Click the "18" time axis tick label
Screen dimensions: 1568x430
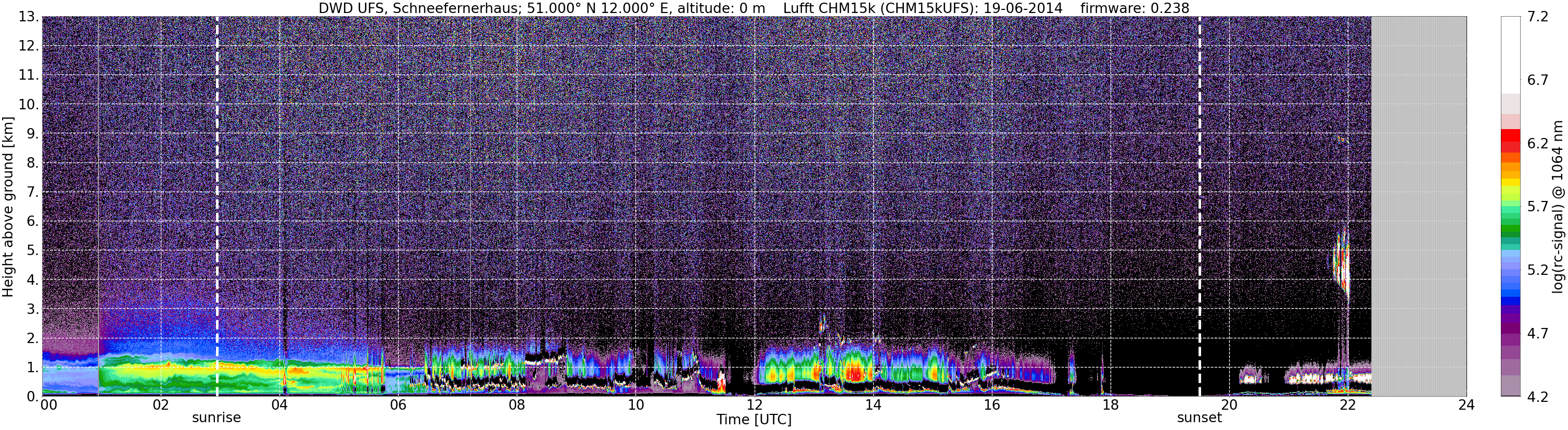click(x=1110, y=406)
